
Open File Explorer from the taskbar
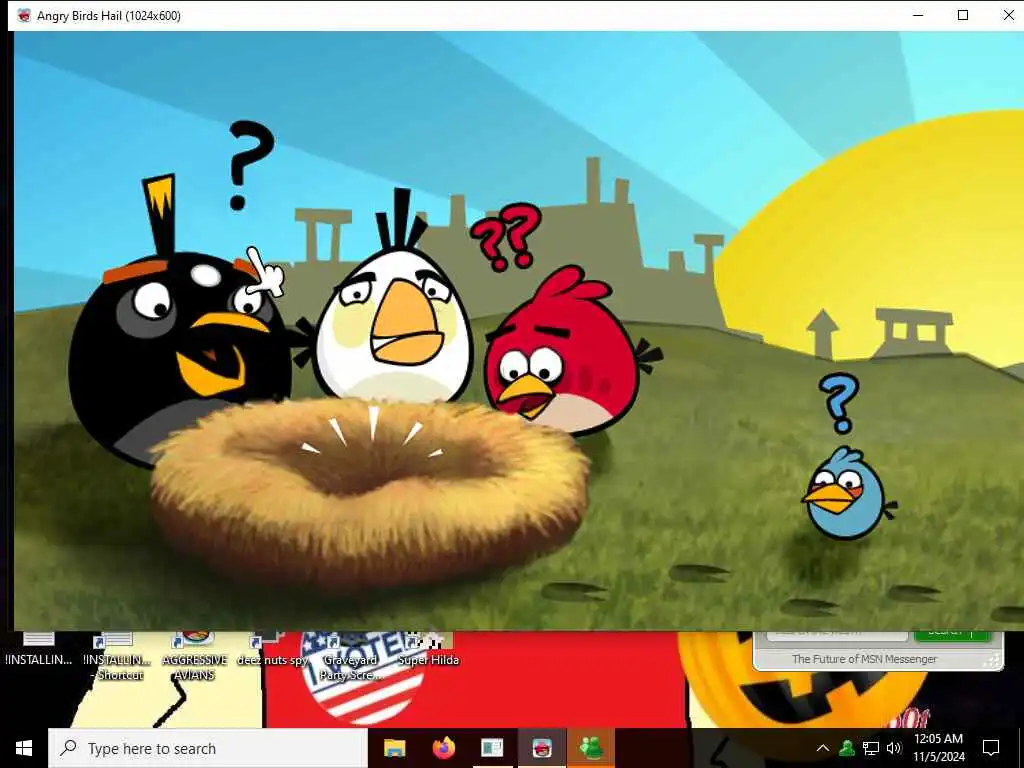tap(394, 748)
